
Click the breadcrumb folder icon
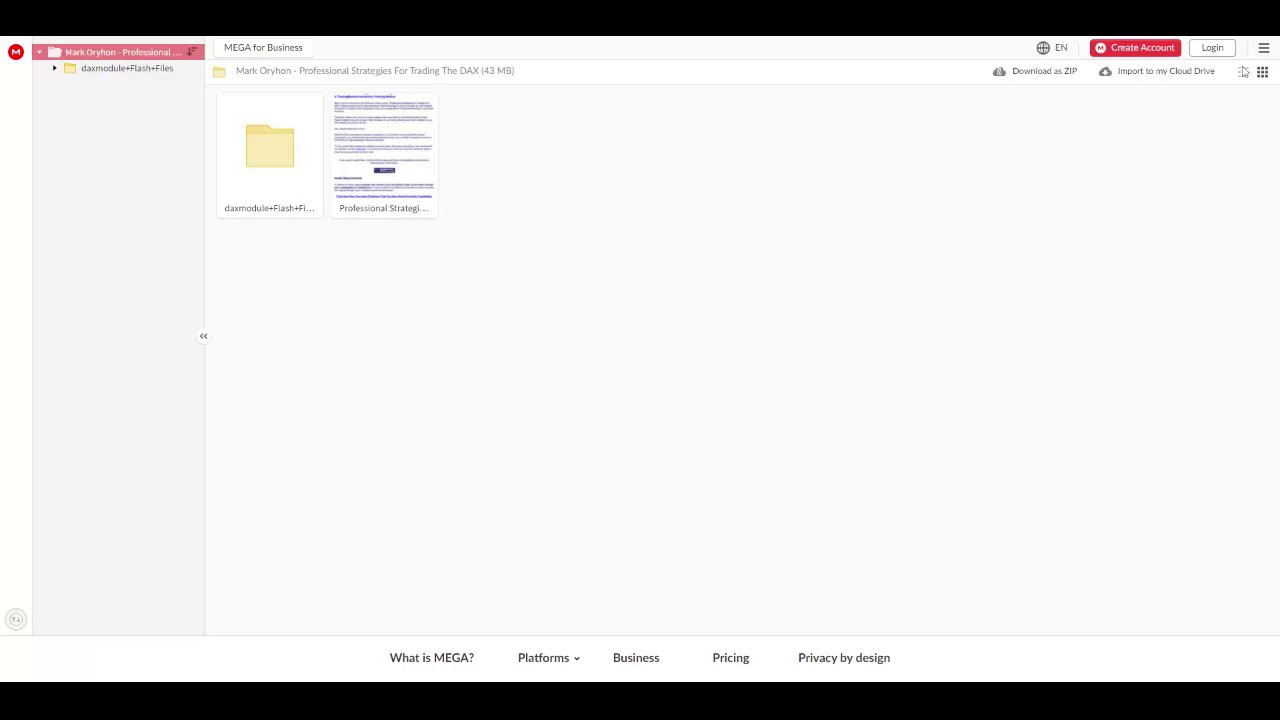[219, 72]
